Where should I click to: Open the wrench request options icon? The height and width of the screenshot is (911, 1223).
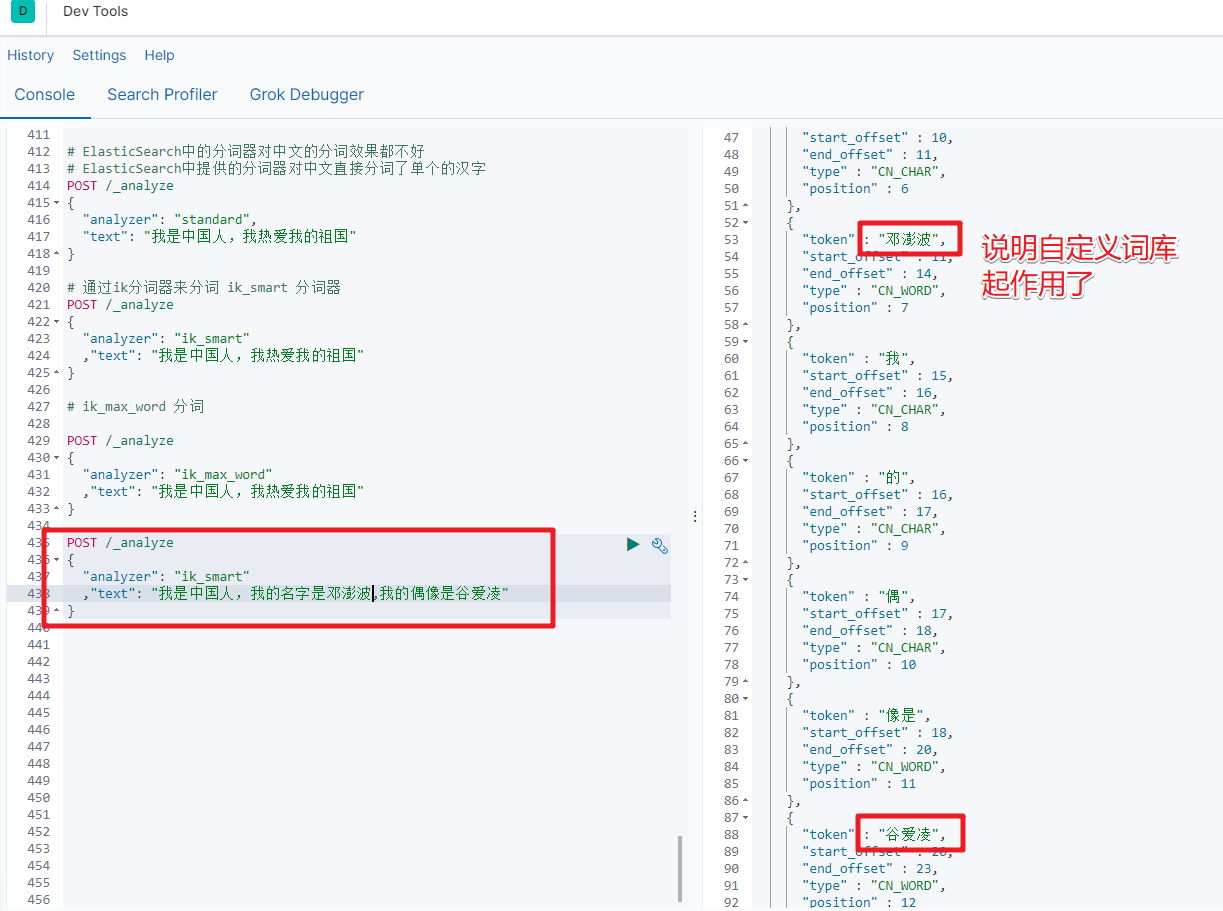659,545
